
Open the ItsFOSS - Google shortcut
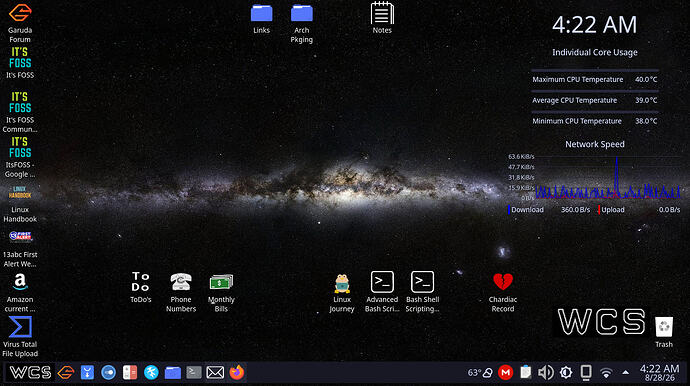(20, 148)
